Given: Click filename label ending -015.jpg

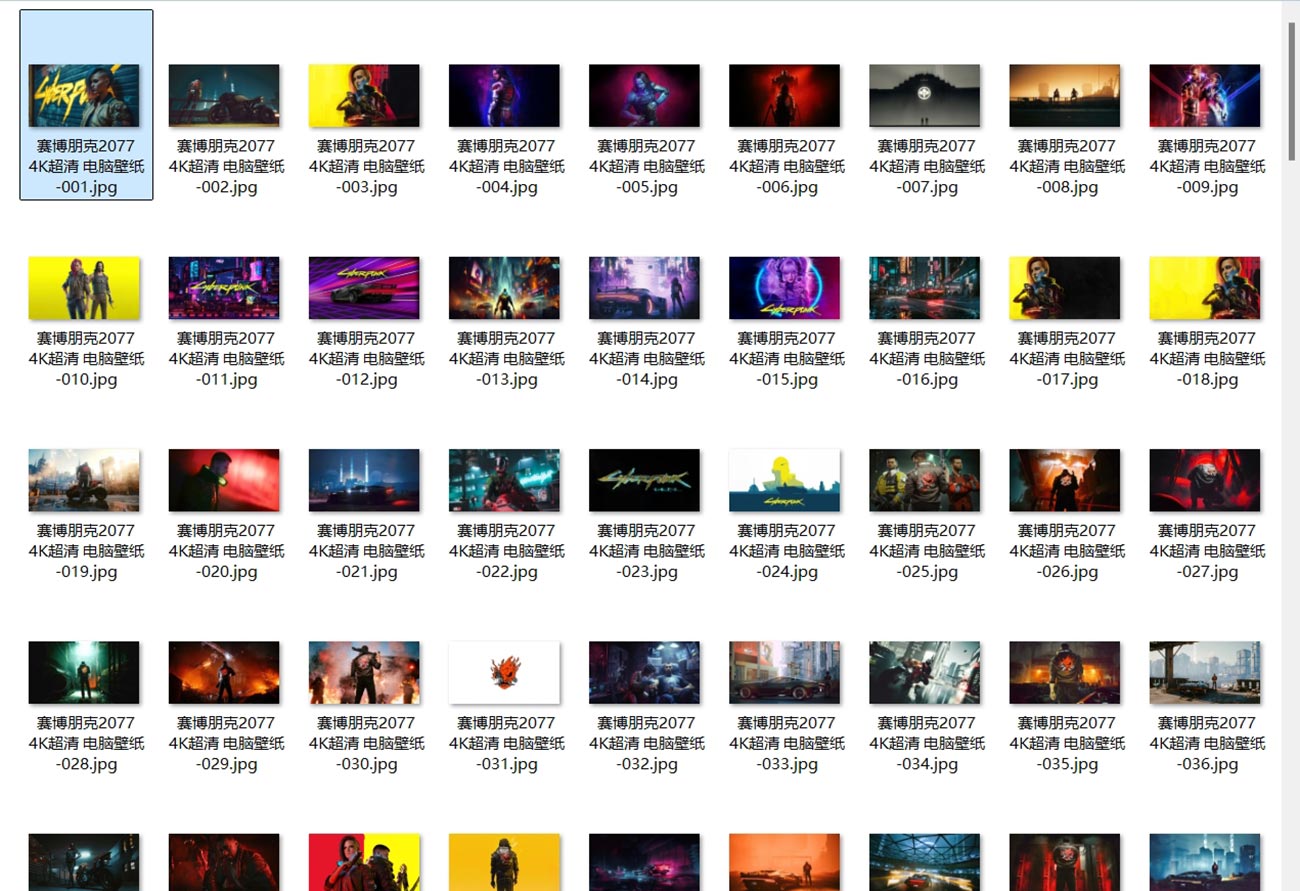Looking at the screenshot, I should [x=786, y=358].
